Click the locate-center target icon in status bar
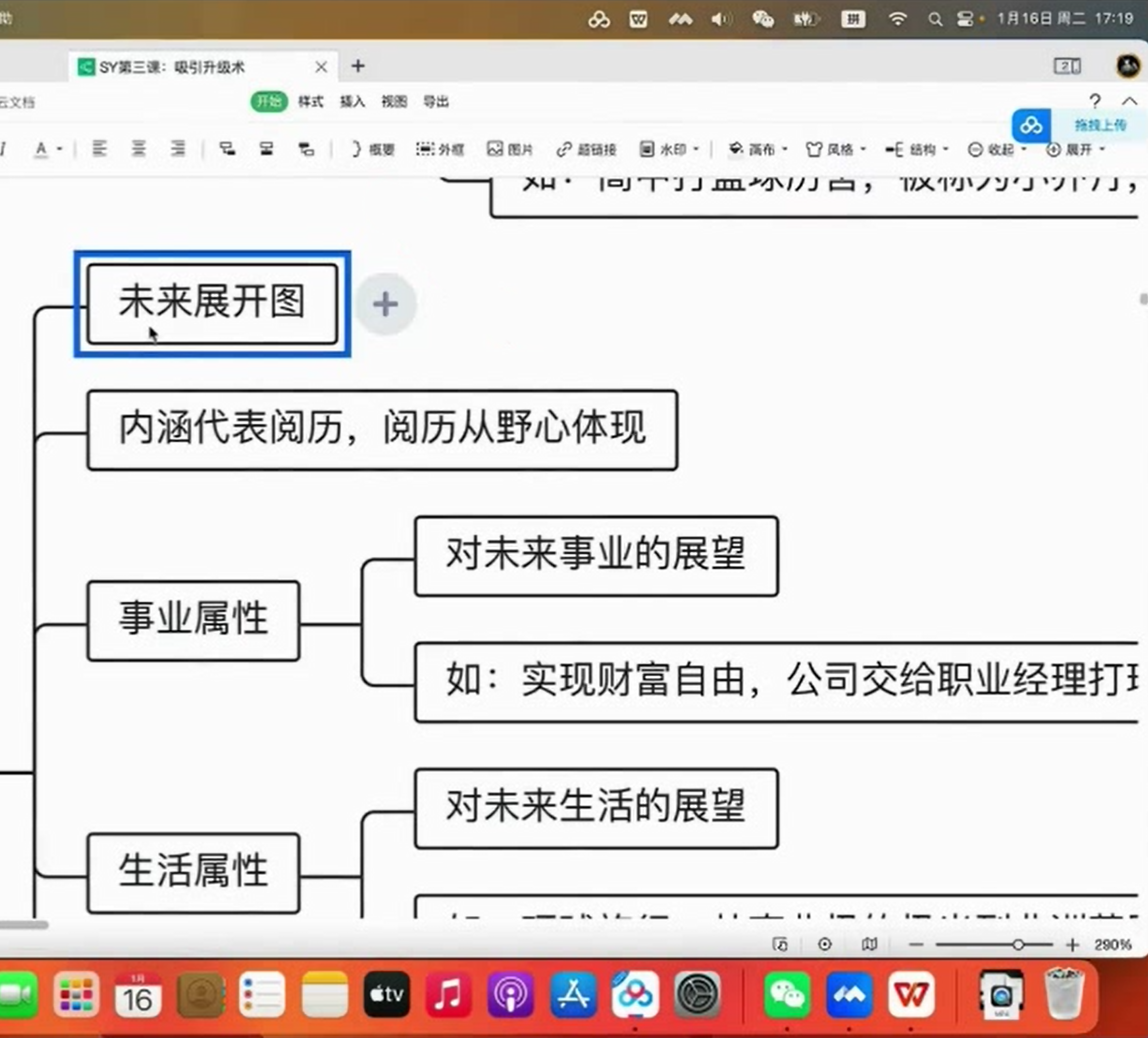Viewport: 1148px width, 1038px height. tap(825, 945)
